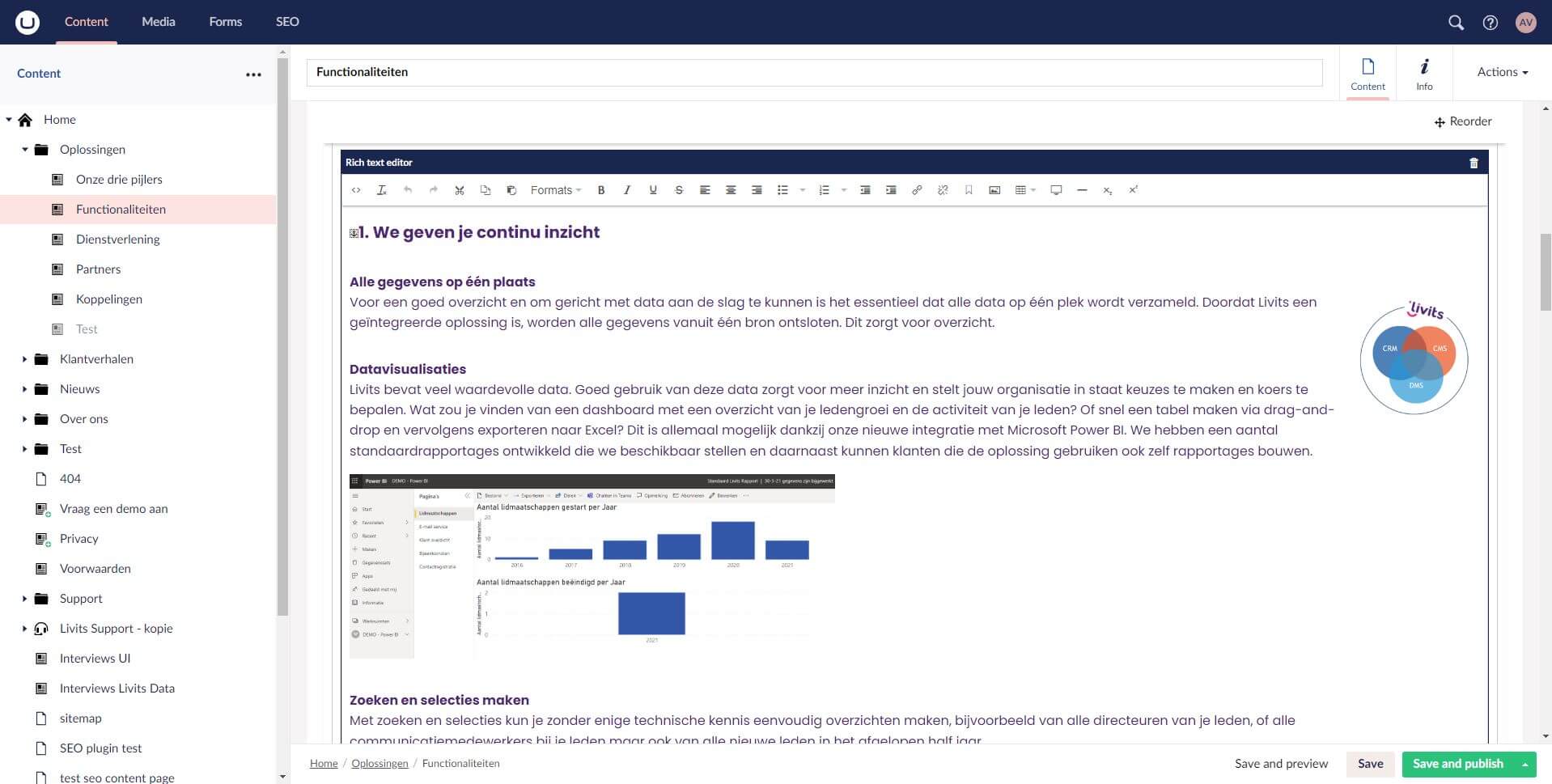Open the table insert dropdown
The width and height of the screenshot is (1552, 784).
click(1025, 190)
